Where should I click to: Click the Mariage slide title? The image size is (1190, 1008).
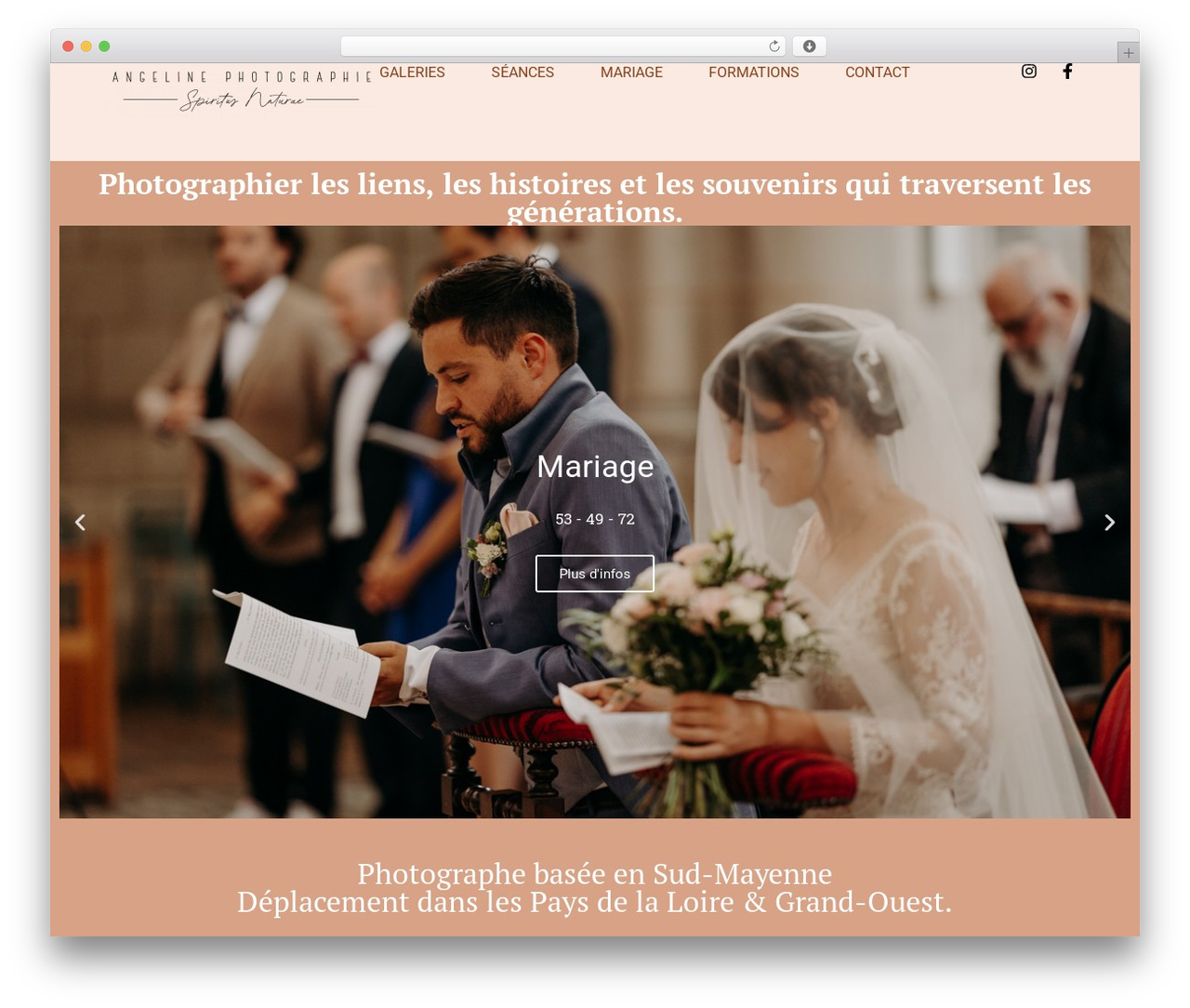coord(595,466)
